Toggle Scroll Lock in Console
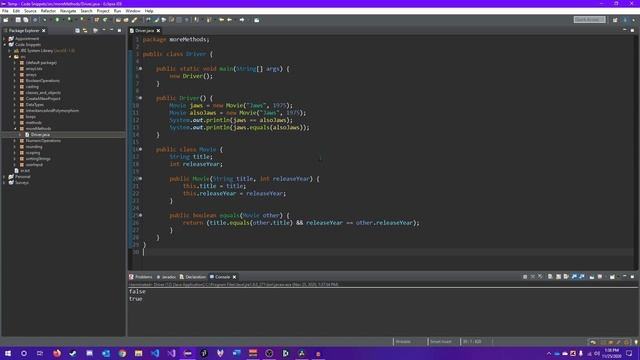 558,277
